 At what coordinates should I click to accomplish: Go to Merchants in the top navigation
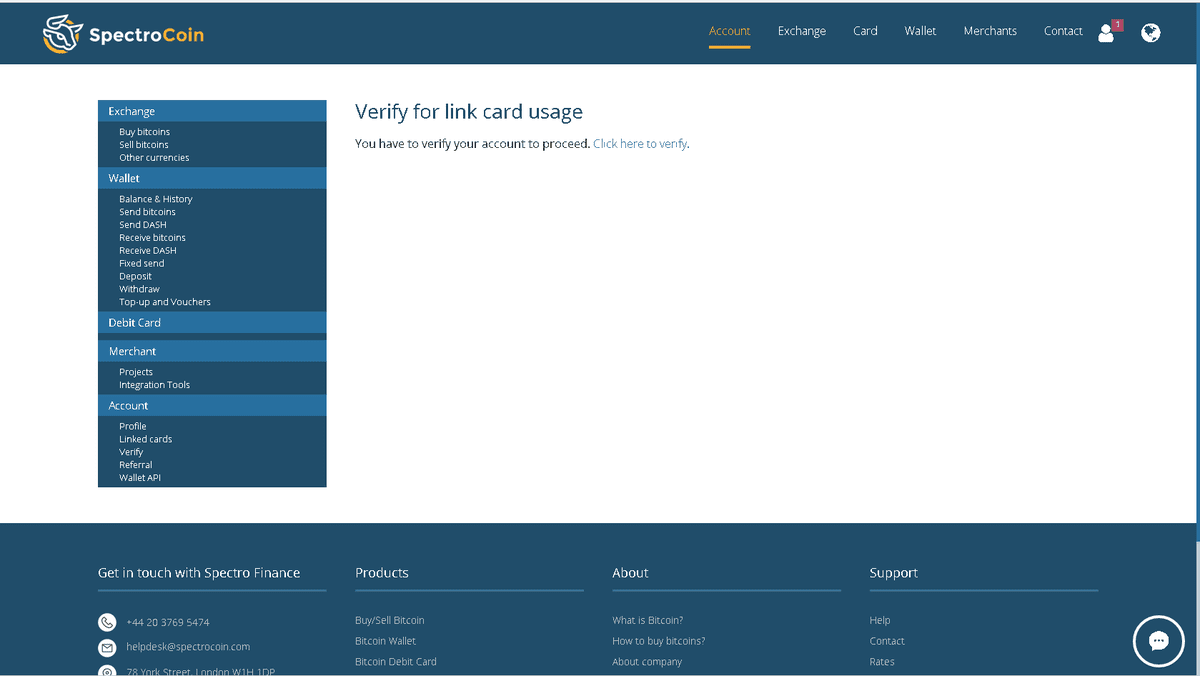(x=989, y=31)
